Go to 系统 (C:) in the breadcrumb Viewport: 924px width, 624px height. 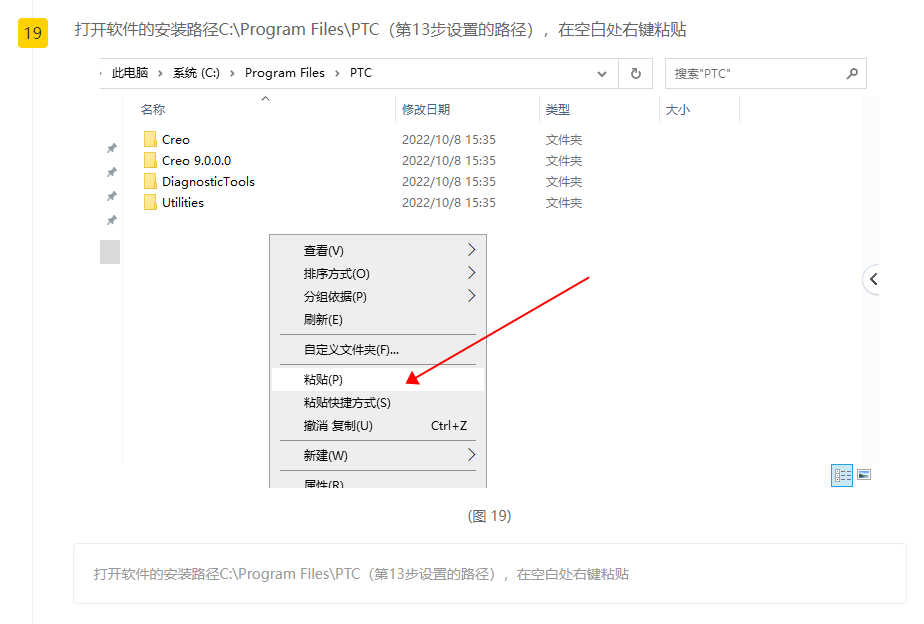click(x=196, y=73)
